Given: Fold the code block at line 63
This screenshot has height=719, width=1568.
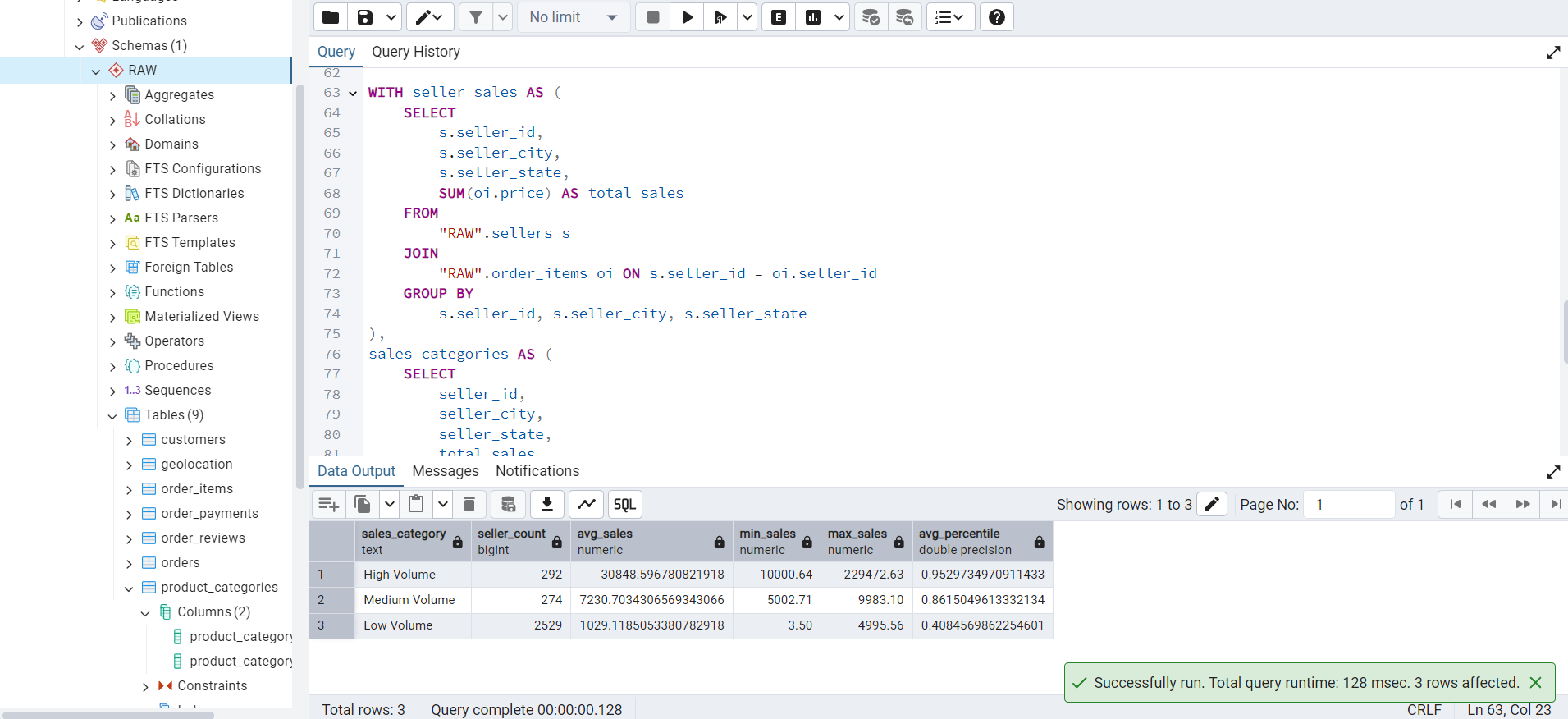Looking at the screenshot, I should (353, 93).
